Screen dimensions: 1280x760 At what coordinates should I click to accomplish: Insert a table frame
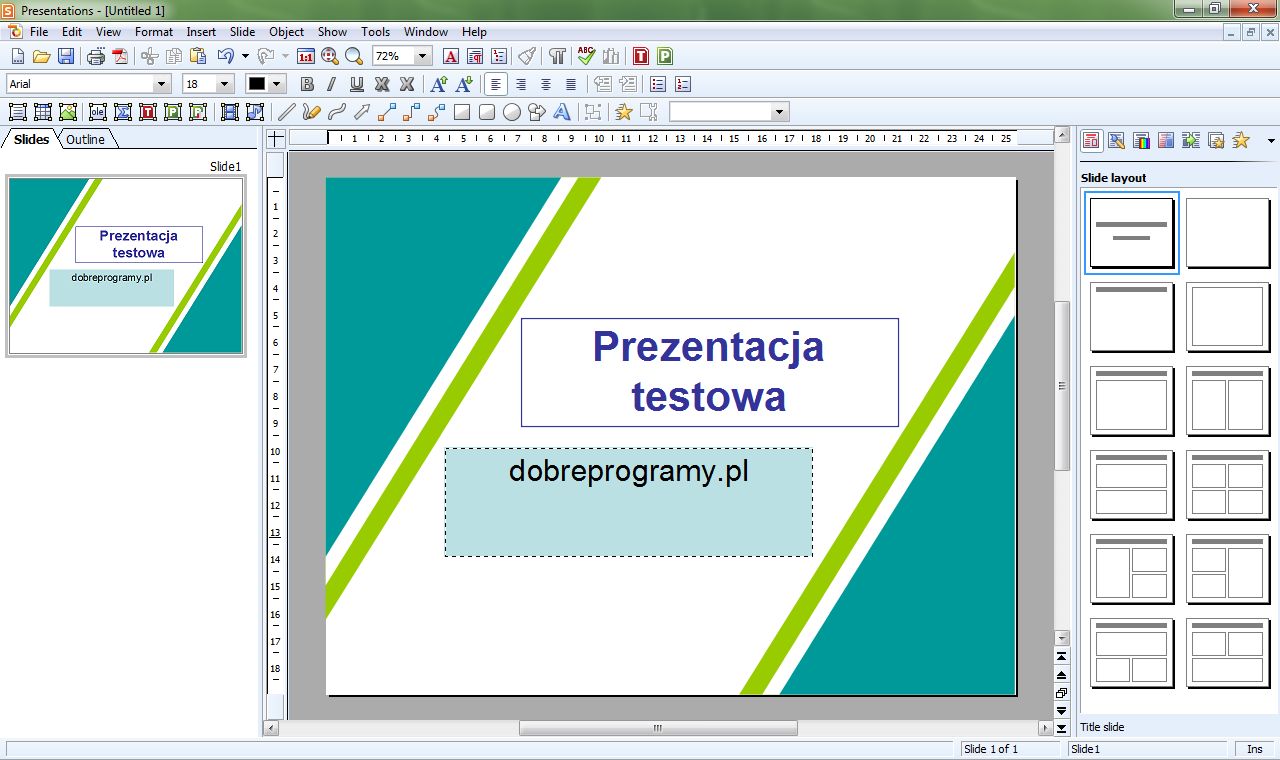tap(43, 112)
